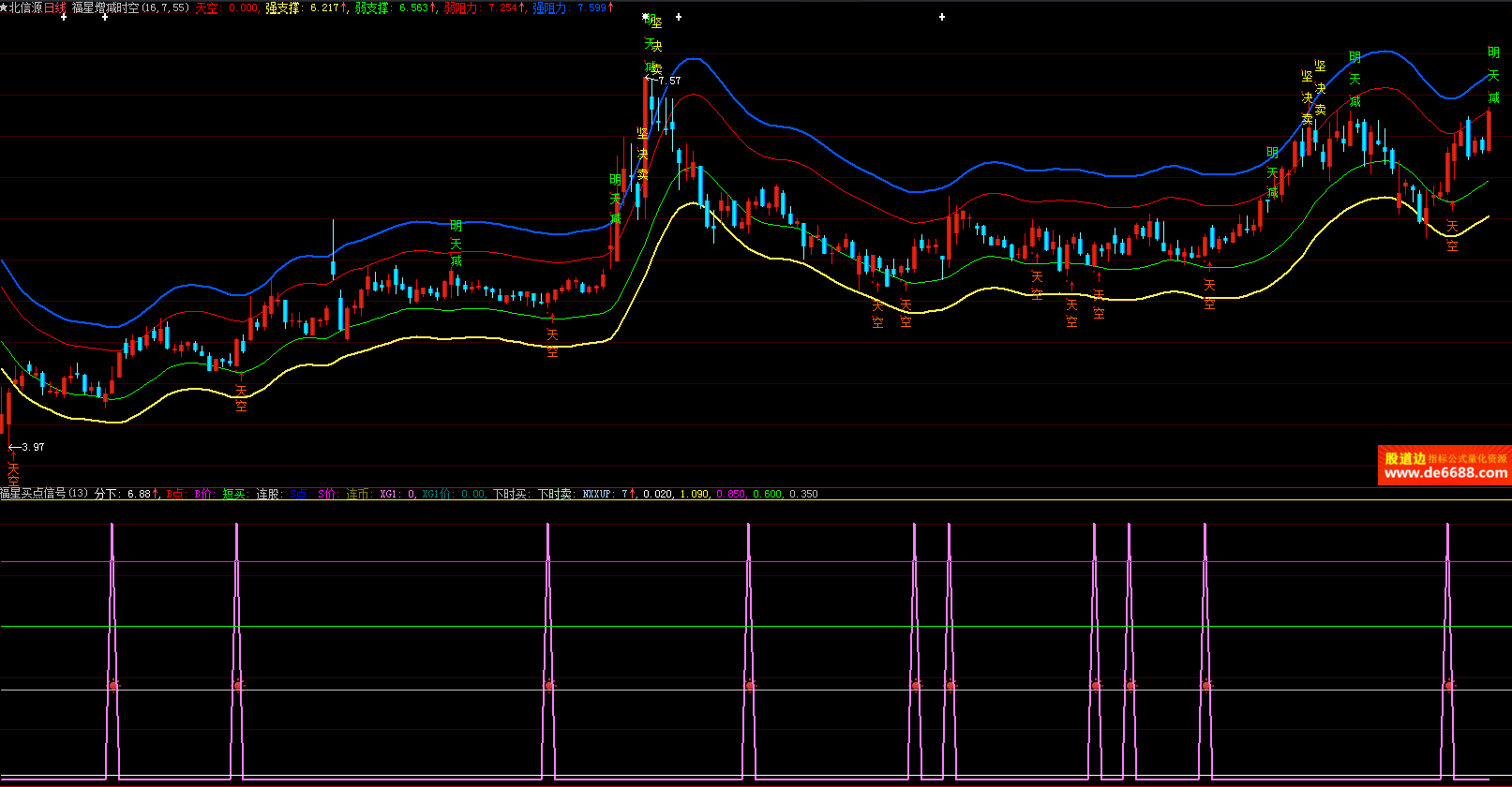Click the last red buy-signal dot in lower panel
1512x787 pixels.
(1449, 686)
